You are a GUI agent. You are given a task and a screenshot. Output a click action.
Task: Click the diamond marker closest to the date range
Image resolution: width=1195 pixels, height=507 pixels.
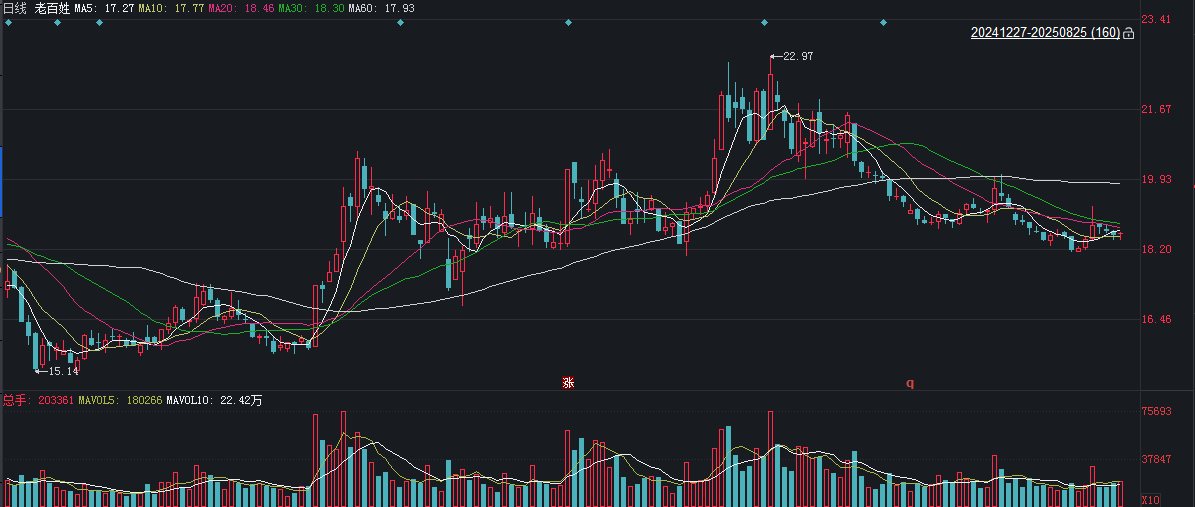point(883,22)
